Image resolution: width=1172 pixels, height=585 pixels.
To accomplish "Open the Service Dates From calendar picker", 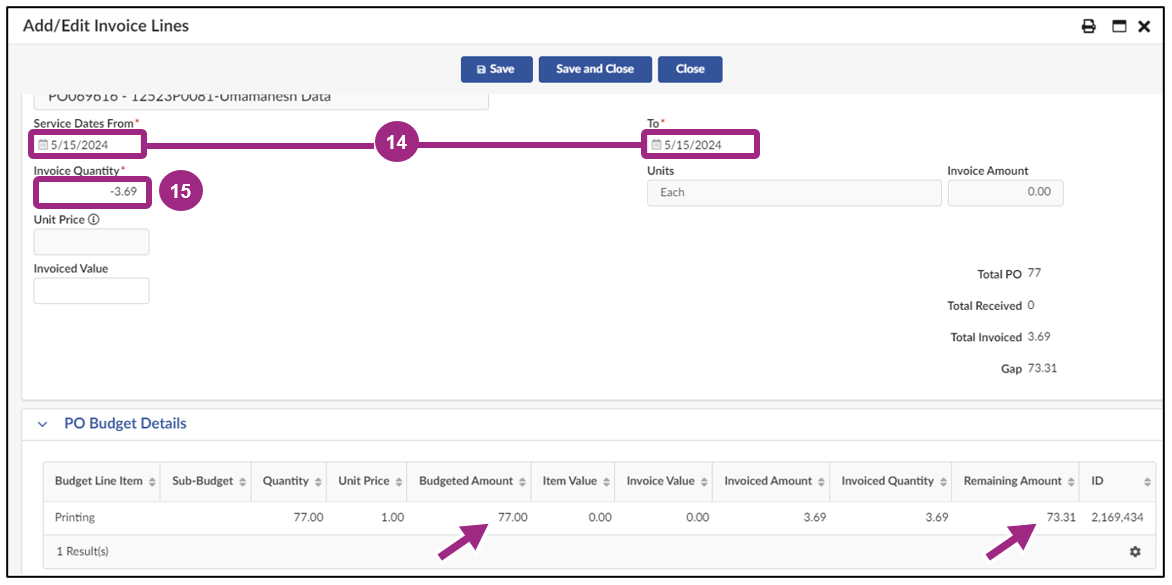I will [44, 144].
